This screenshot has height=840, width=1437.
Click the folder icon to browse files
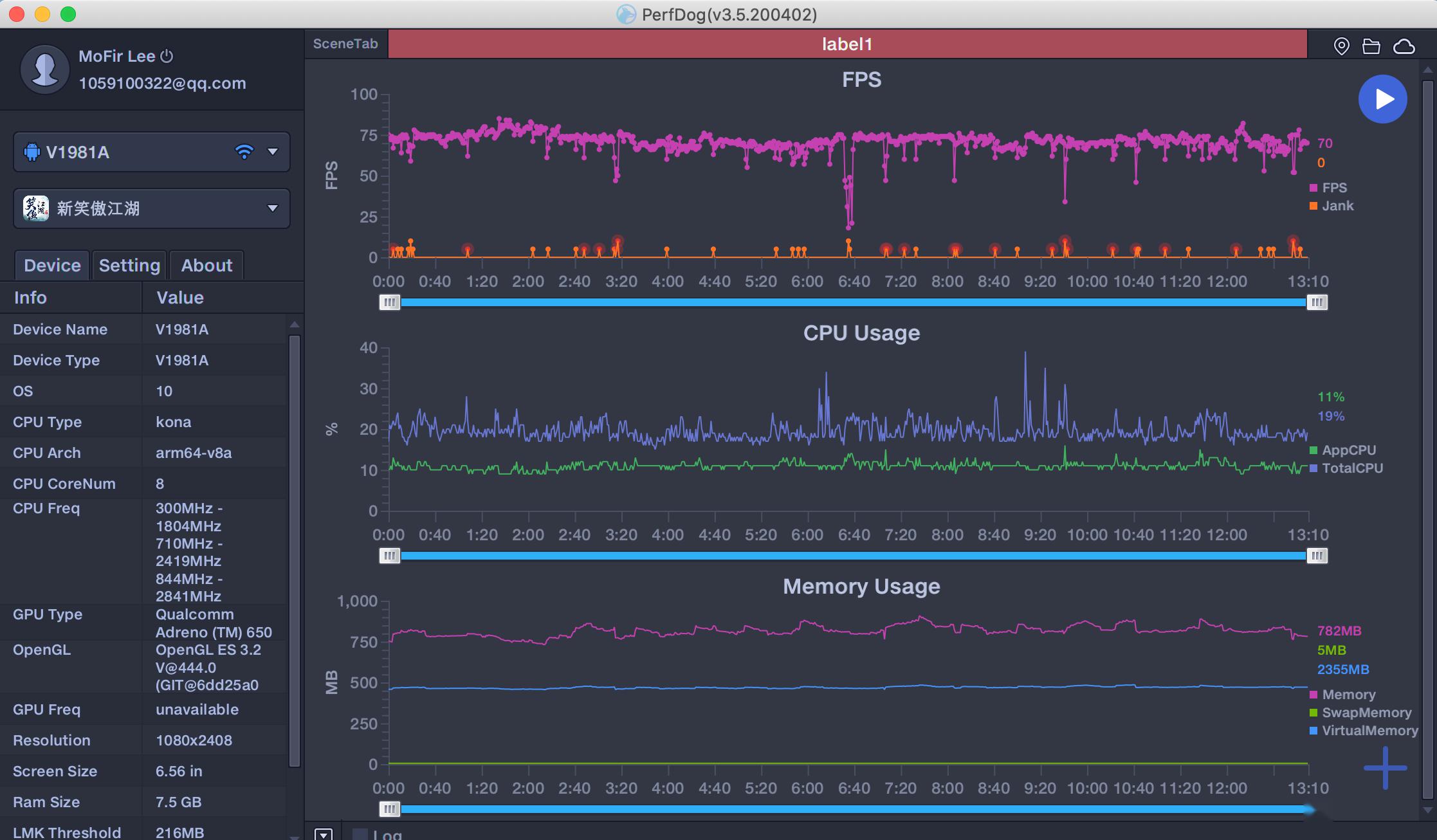click(1371, 44)
